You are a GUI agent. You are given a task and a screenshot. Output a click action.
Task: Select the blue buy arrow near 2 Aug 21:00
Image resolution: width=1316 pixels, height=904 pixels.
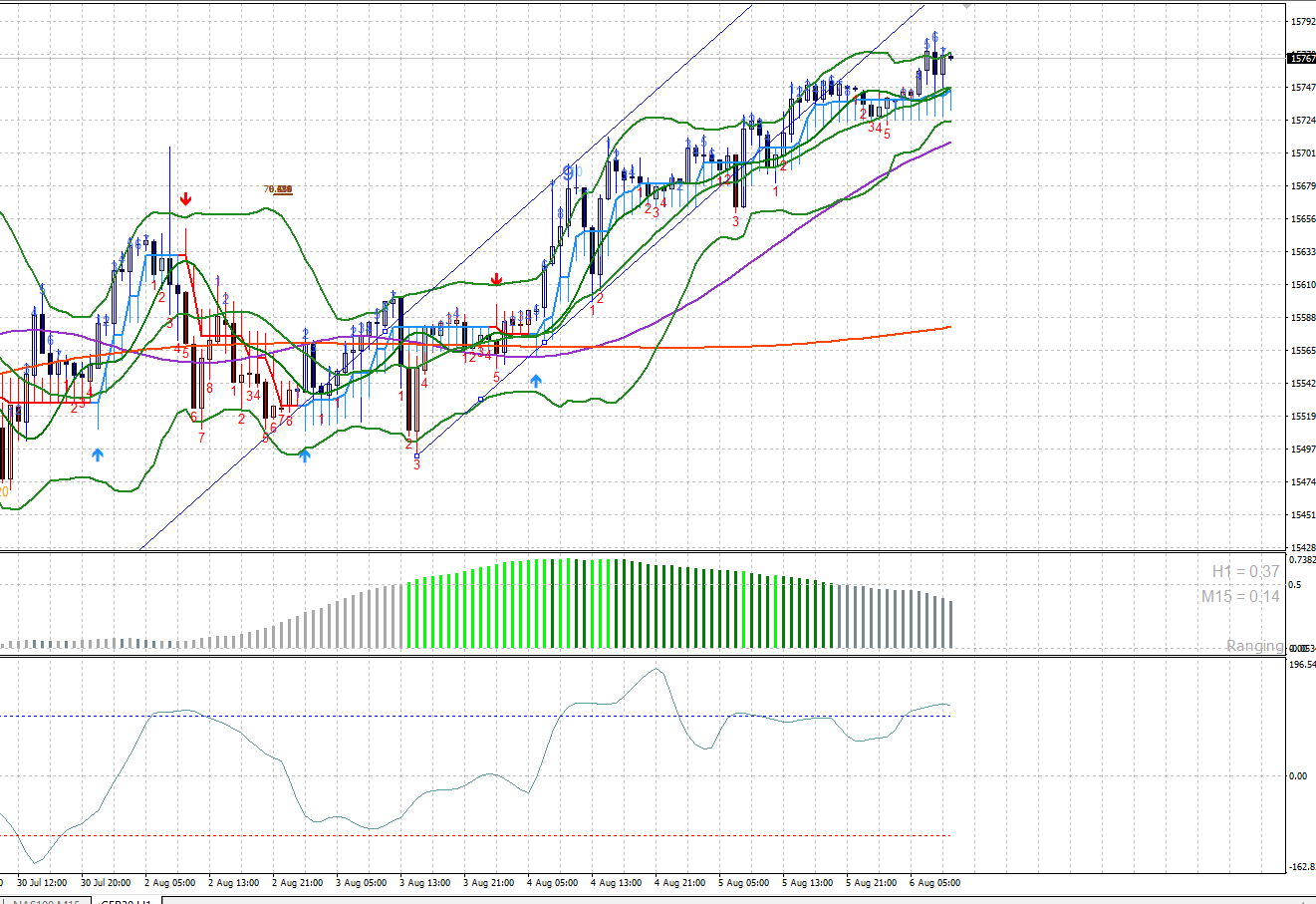(x=305, y=454)
